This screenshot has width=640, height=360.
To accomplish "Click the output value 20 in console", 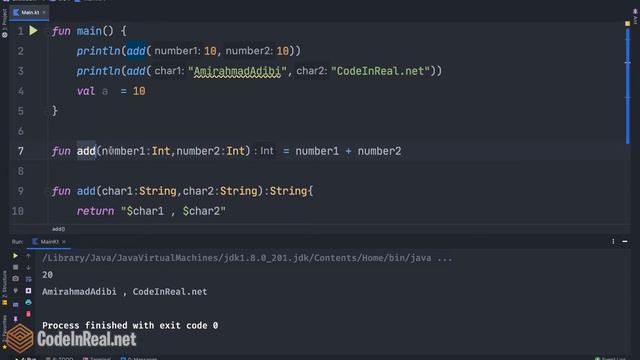I will (x=47, y=275).
